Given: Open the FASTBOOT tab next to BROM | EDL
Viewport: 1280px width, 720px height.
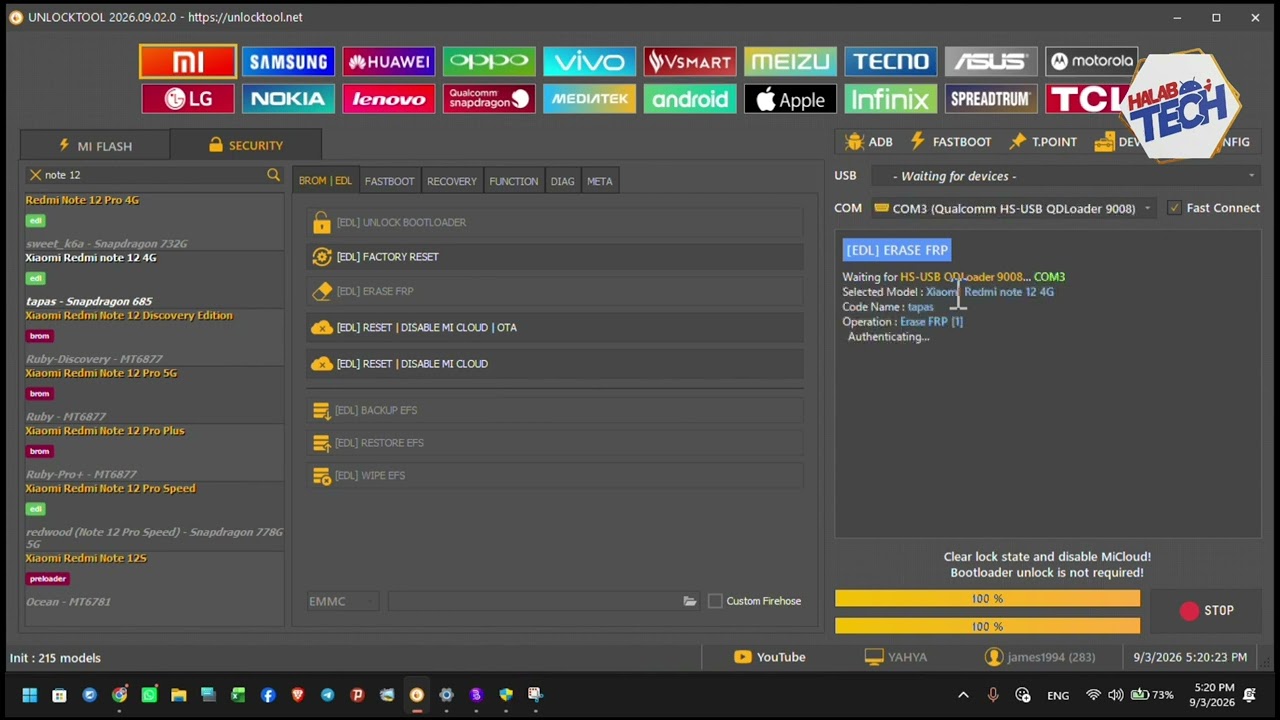Looking at the screenshot, I should click(389, 181).
